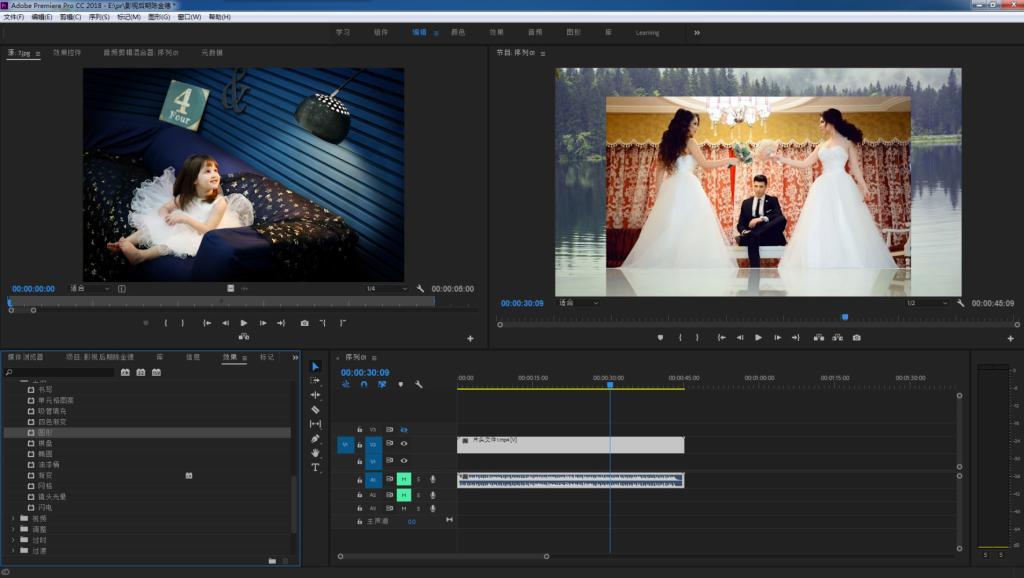Select the Ripple Edit tool
The image size is (1024, 578).
pos(316,395)
